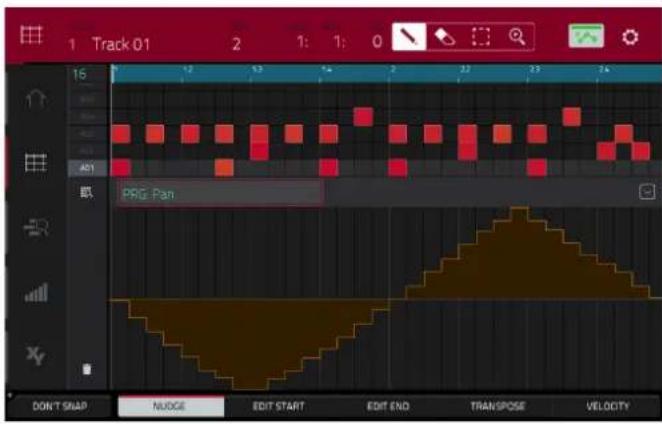Open Main mode from sidebar arch icon
The image size is (662, 424).
tap(36, 100)
